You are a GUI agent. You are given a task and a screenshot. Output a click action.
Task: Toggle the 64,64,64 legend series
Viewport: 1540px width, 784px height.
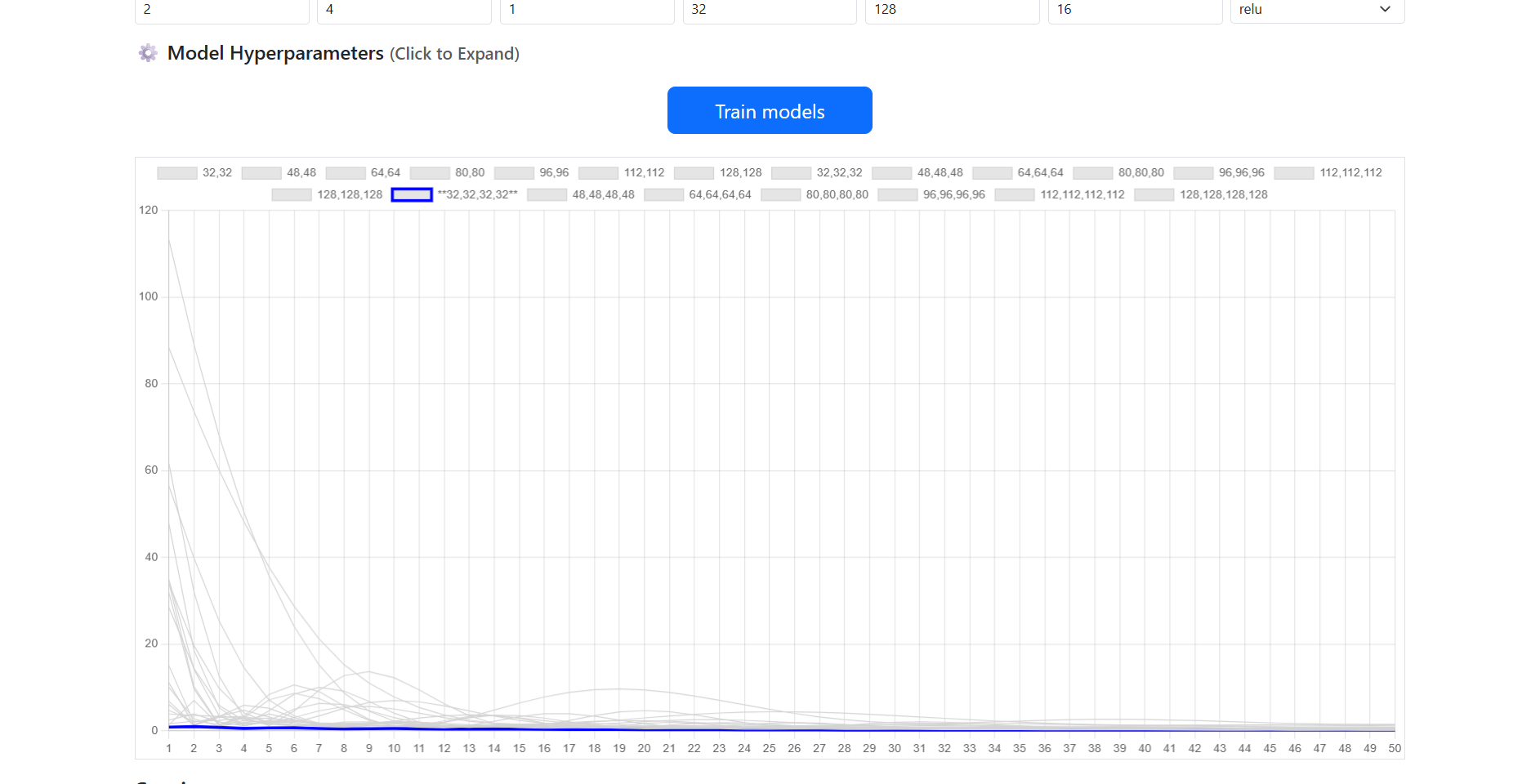click(1018, 173)
